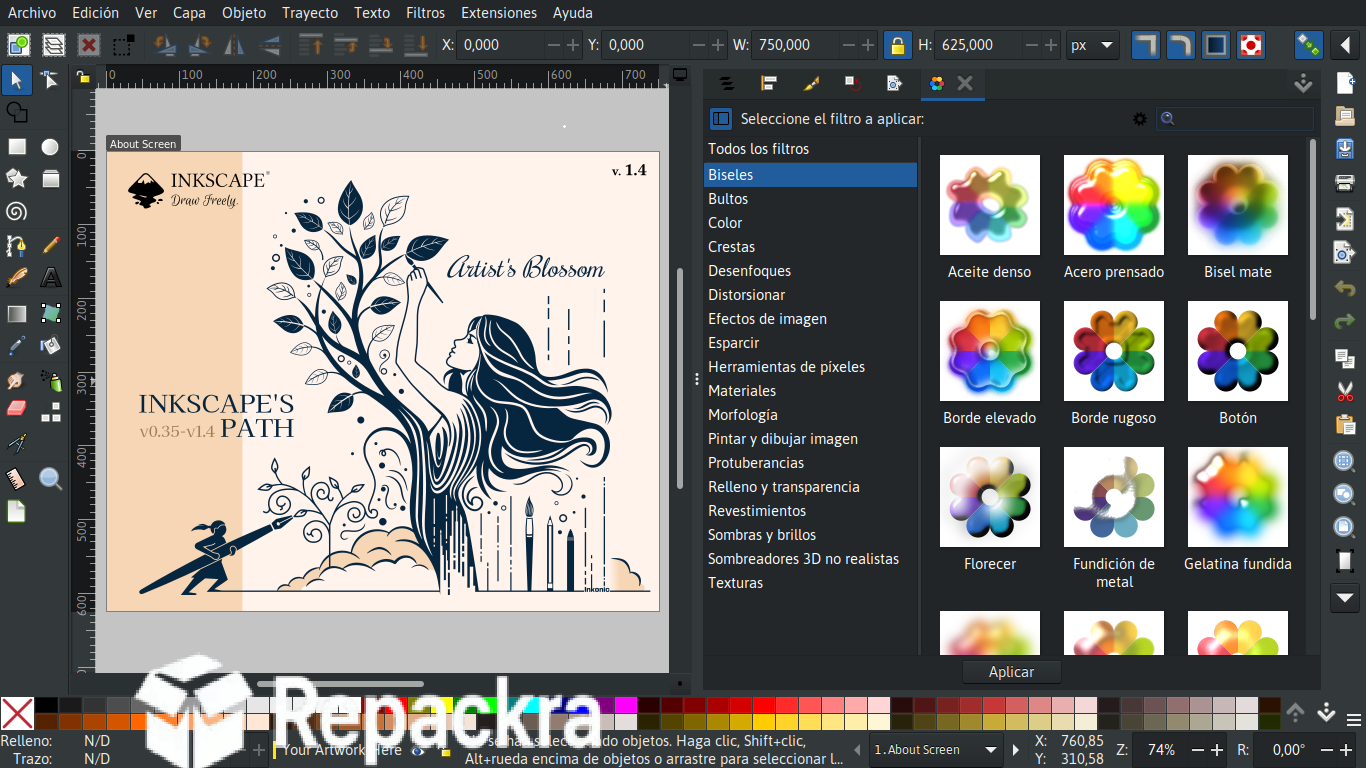Toggle scale stroke width button

click(1146, 45)
